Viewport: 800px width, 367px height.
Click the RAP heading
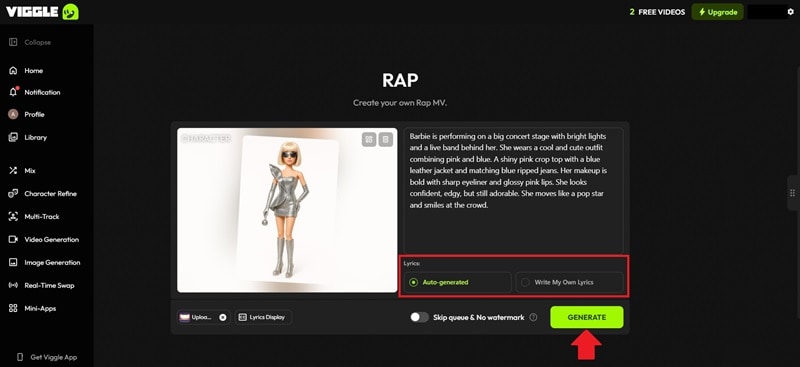[400, 80]
